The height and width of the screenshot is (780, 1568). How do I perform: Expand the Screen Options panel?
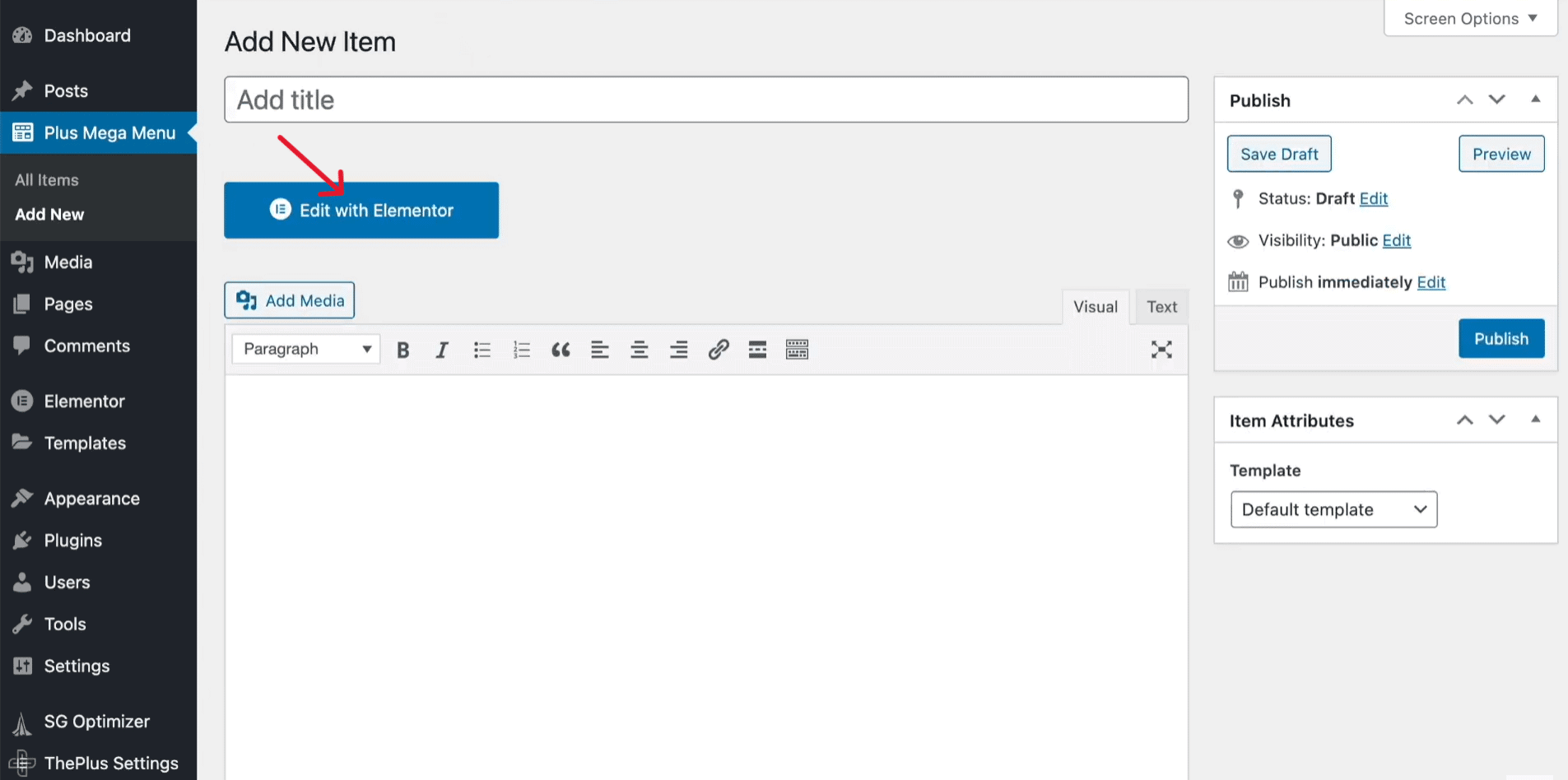click(1469, 18)
